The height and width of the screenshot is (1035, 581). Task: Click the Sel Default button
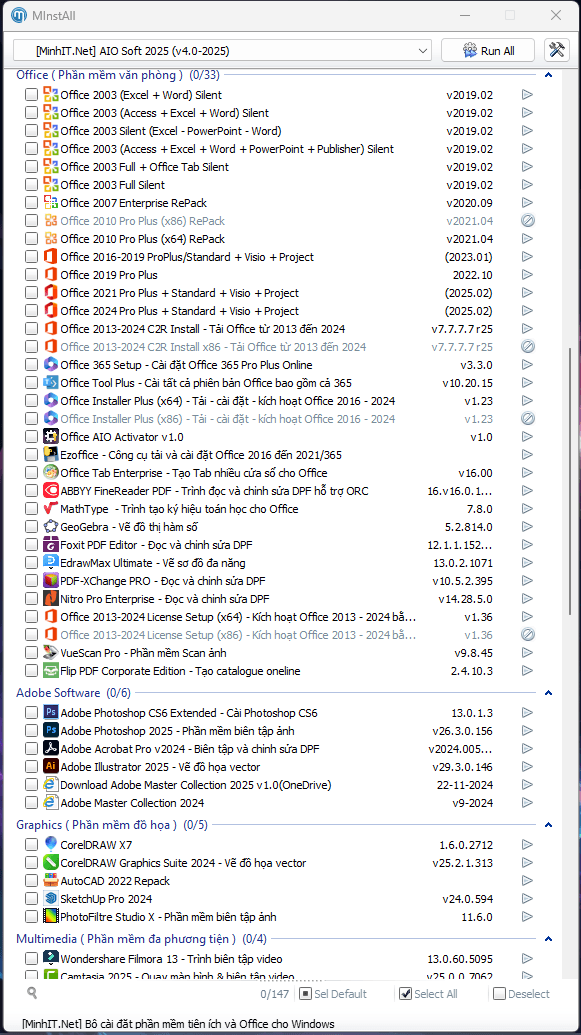333,993
